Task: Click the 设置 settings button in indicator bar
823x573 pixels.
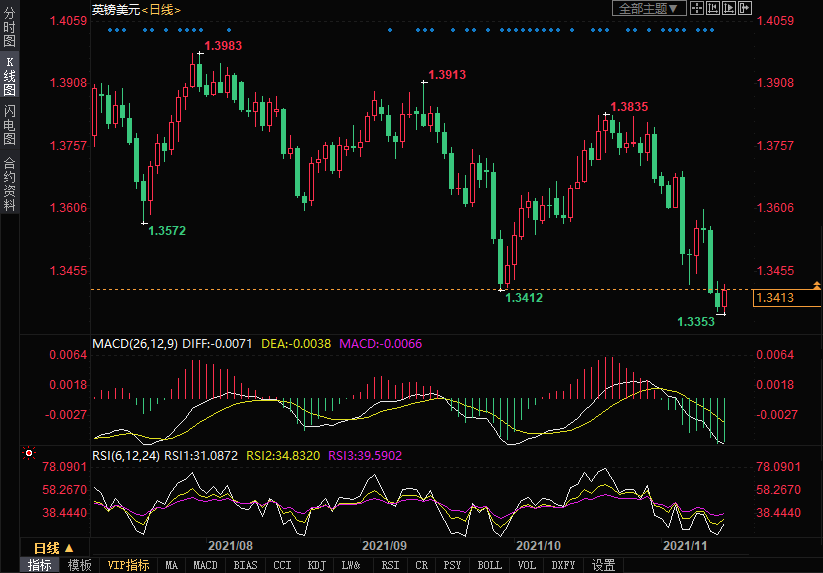Action: [x=603, y=565]
